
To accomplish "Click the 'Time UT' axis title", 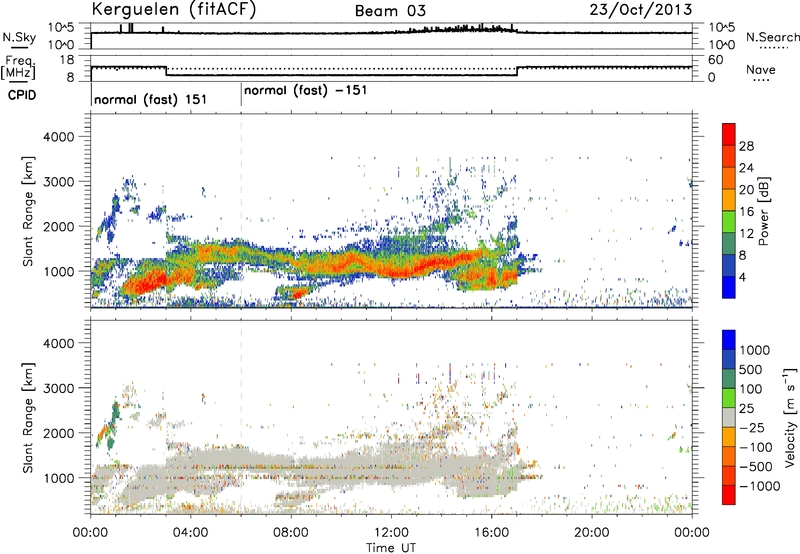I will (391, 548).
